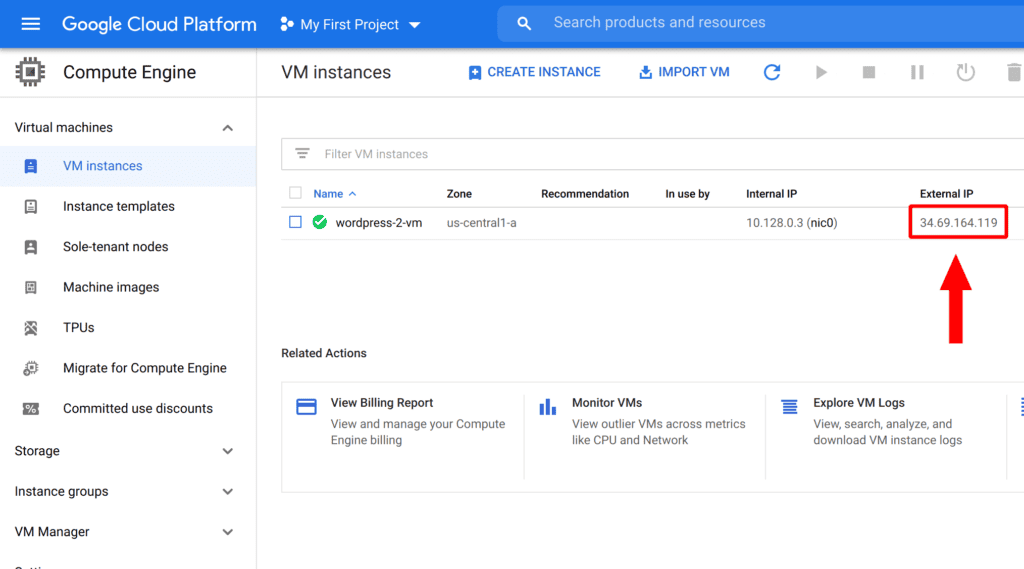Select VM instances in sidebar

128,166
